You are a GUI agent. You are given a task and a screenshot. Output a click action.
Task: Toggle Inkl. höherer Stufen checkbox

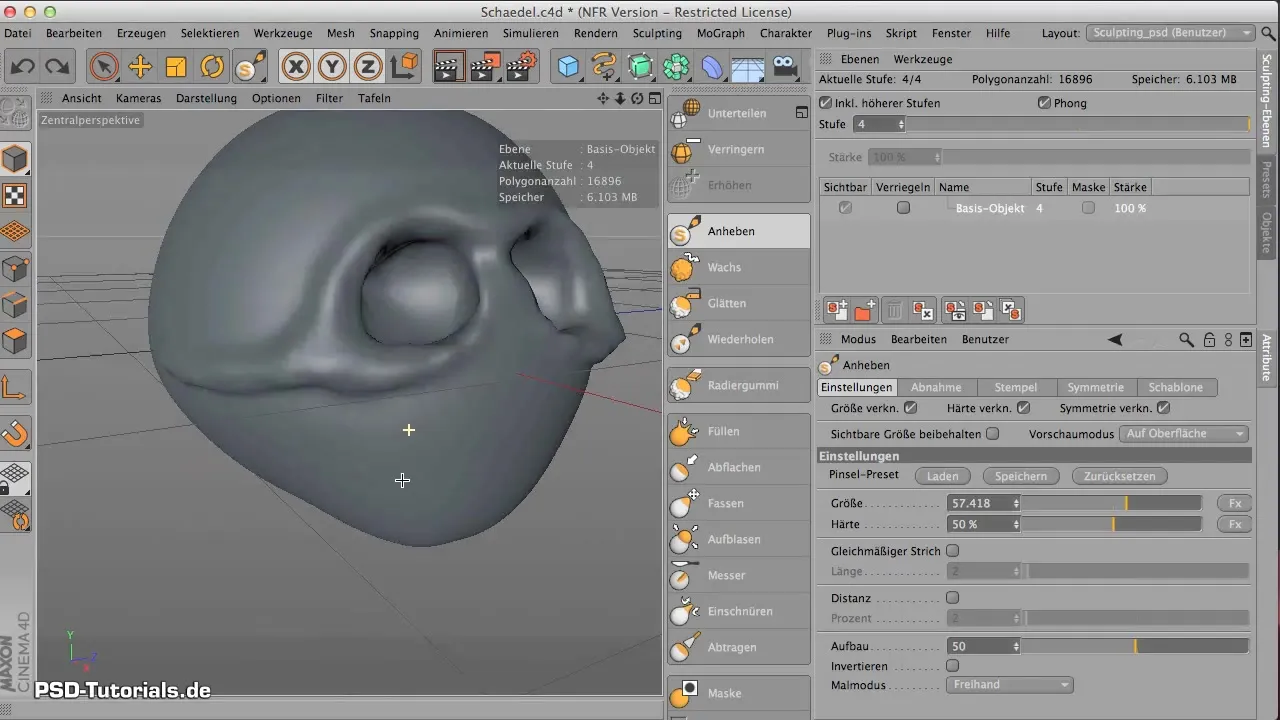pyautogui.click(x=825, y=103)
